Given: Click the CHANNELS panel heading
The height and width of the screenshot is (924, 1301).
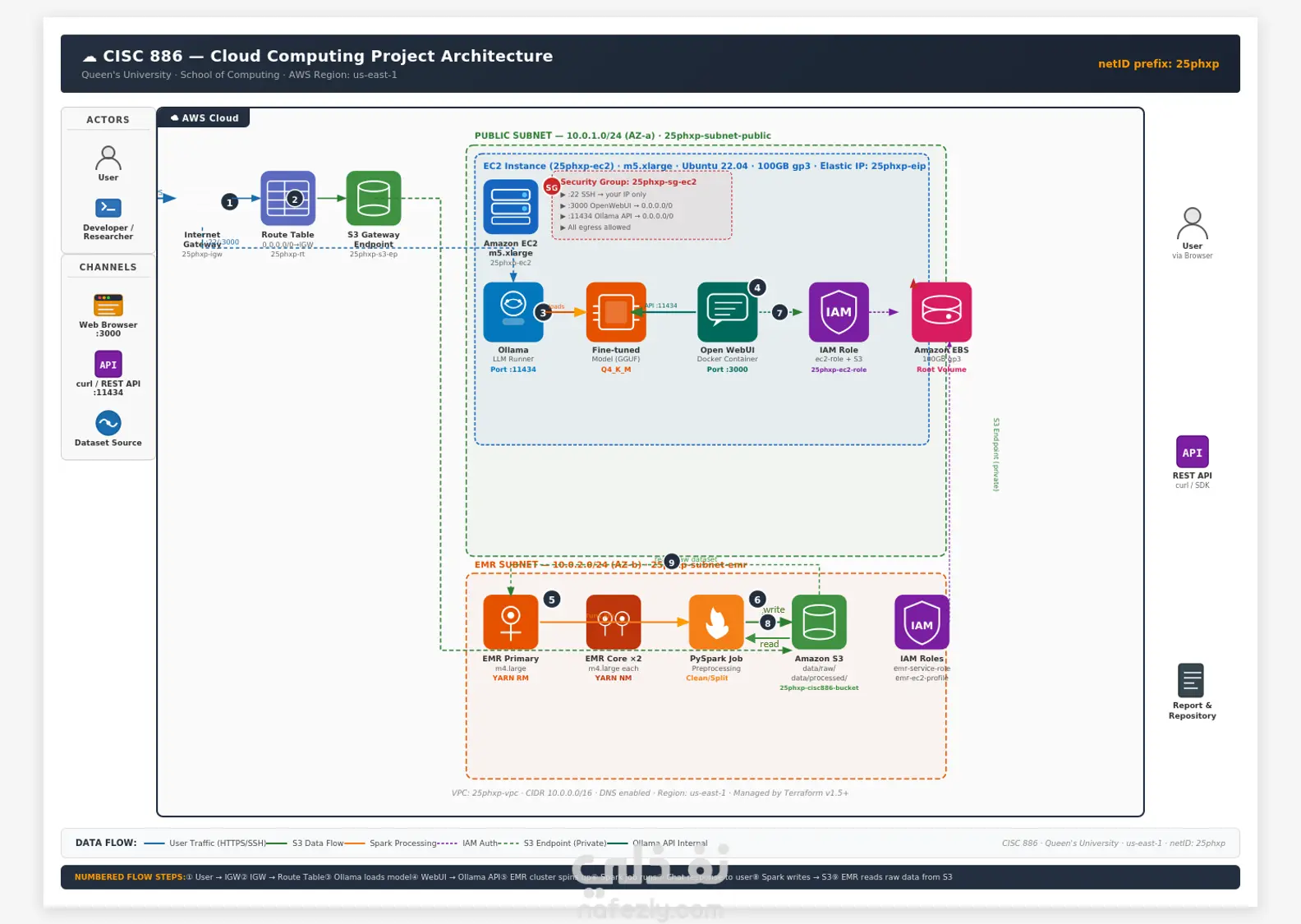Looking at the screenshot, I should pos(108,268).
